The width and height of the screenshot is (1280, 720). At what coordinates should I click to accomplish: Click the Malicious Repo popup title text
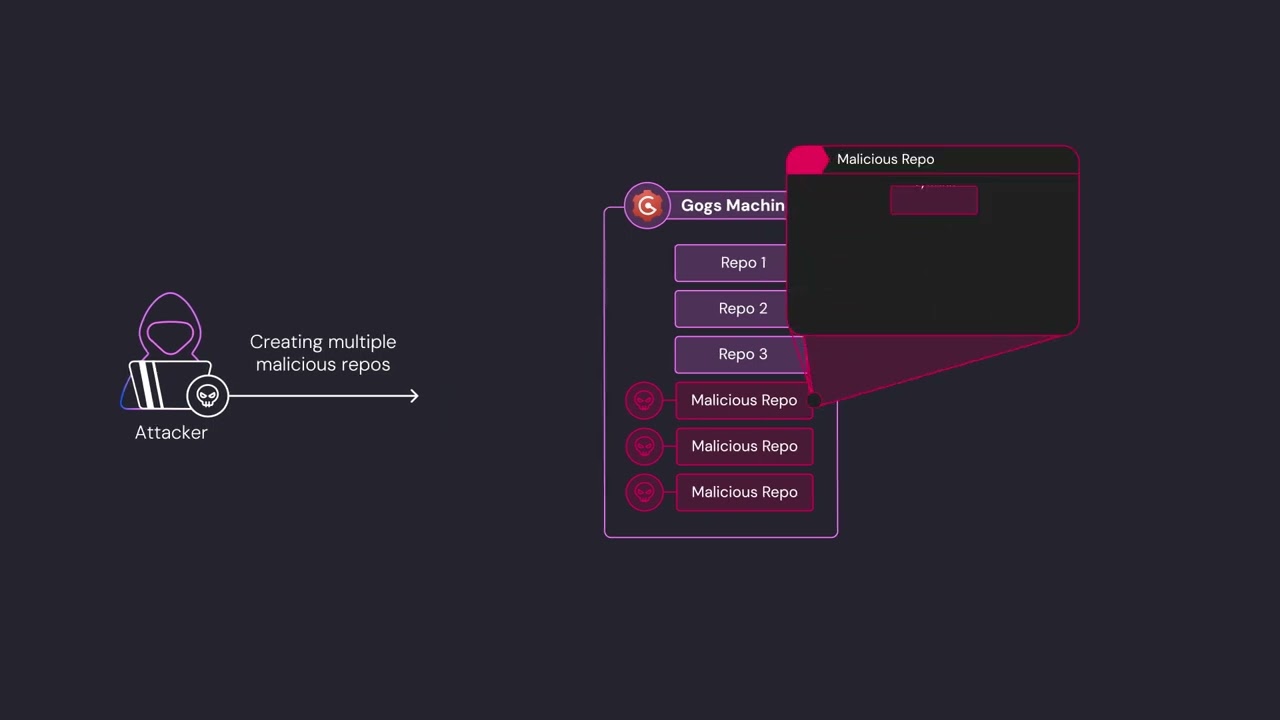tap(885, 159)
